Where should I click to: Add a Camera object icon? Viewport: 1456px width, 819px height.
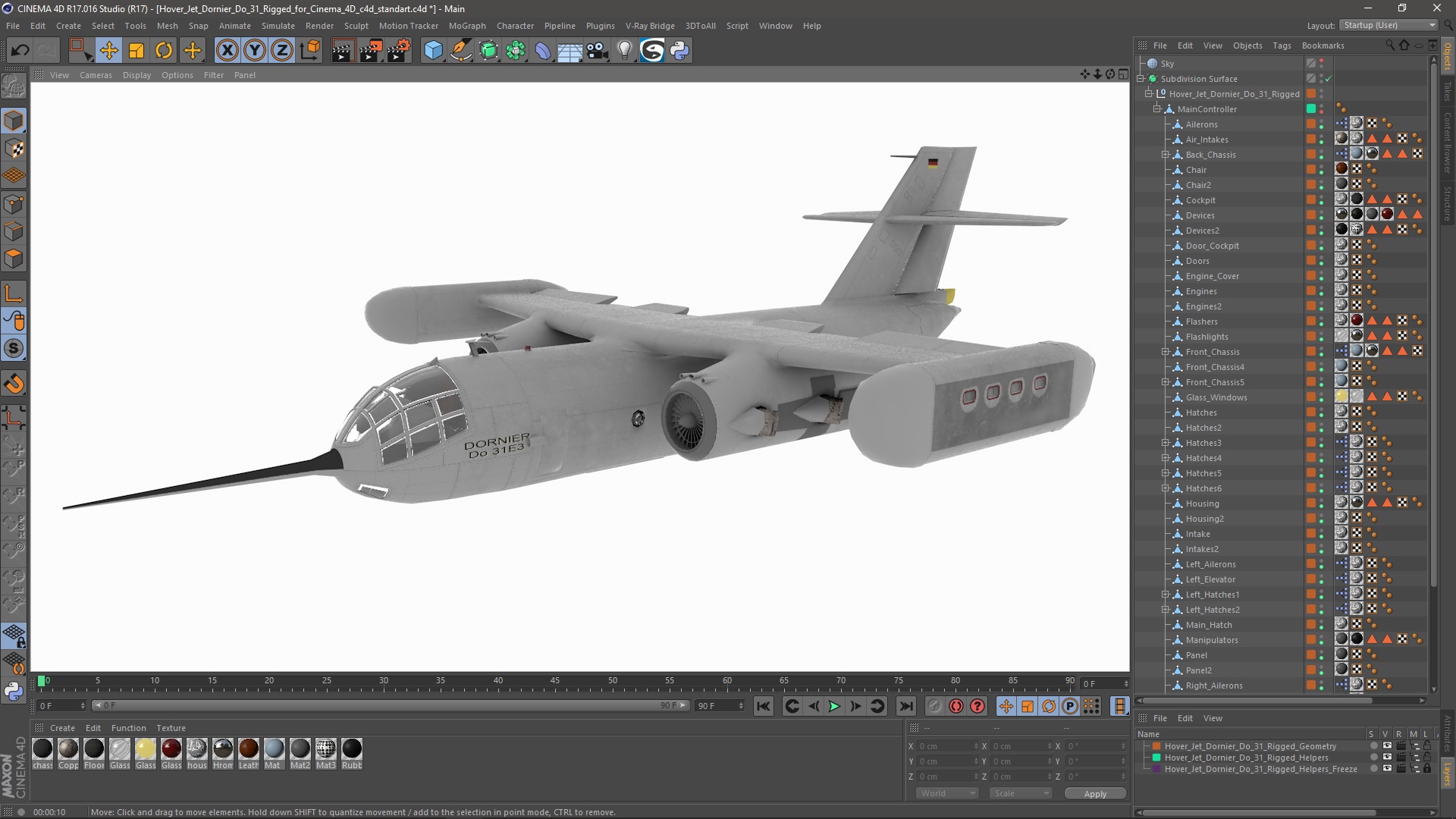(x=598, y=51)
